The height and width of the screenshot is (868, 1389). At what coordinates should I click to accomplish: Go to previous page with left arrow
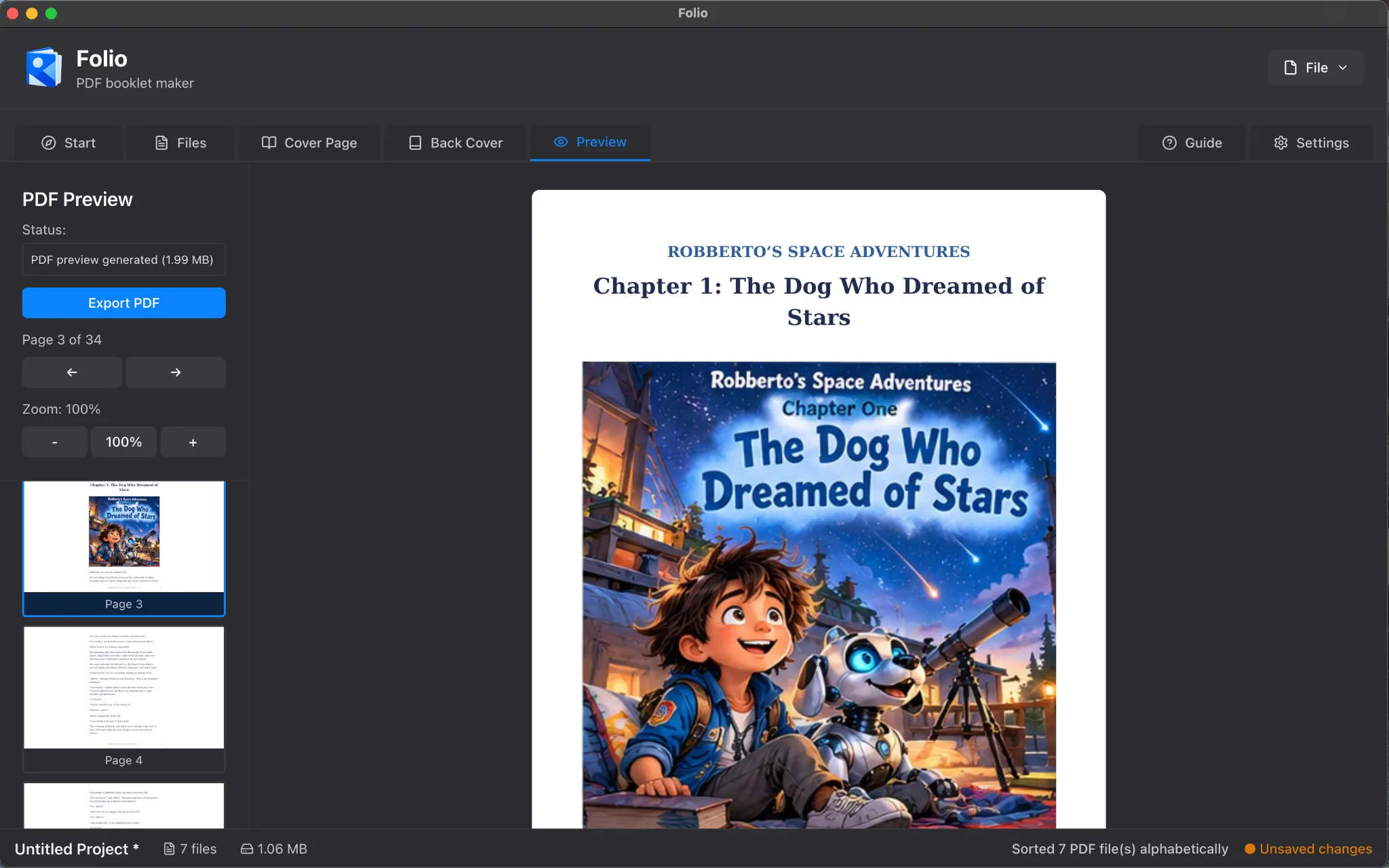pyautogui.click(x=72, y=372)
